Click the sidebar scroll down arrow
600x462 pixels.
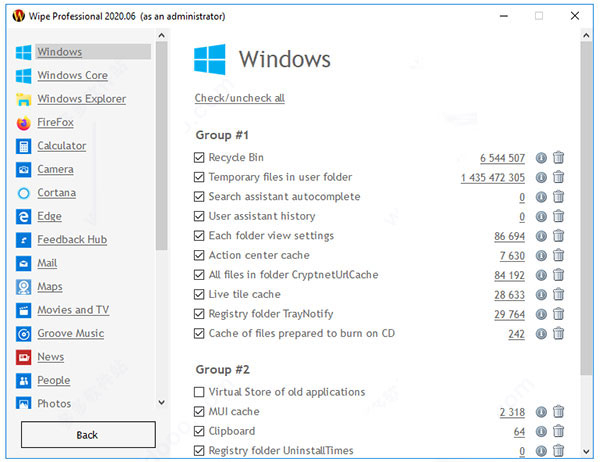(162, 402)
